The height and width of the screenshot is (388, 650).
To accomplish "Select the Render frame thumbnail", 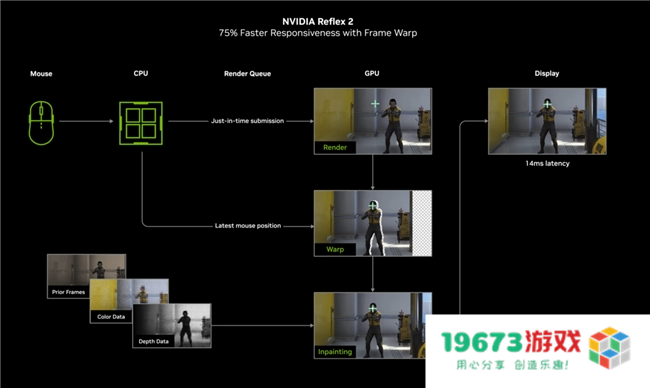I will click(373, 121).
